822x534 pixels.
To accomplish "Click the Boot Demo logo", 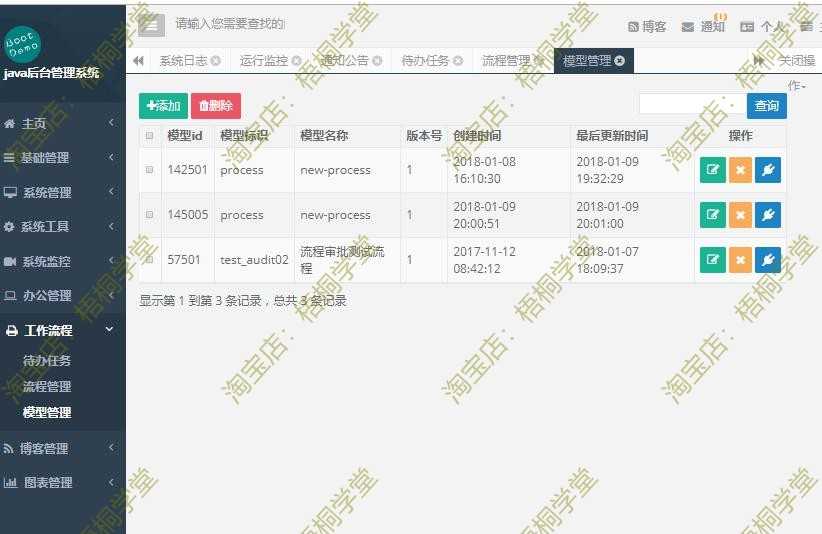I will [x=22, y=44].
